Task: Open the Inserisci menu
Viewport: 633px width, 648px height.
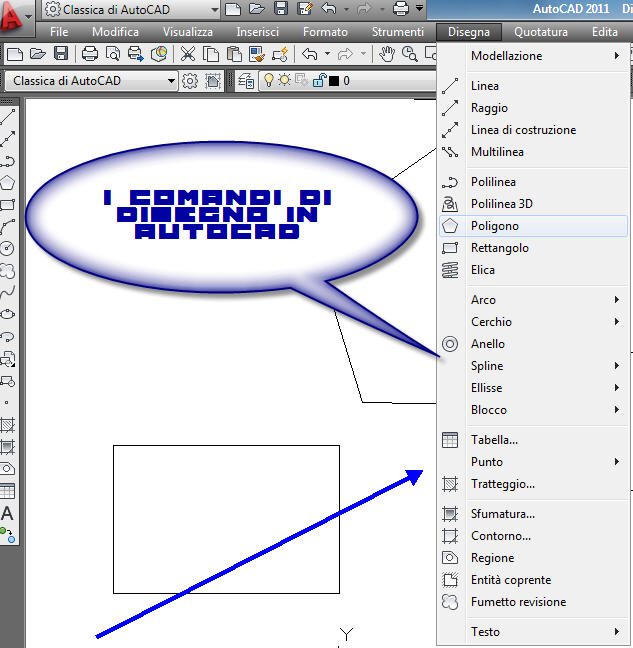Action: (257, 32)
